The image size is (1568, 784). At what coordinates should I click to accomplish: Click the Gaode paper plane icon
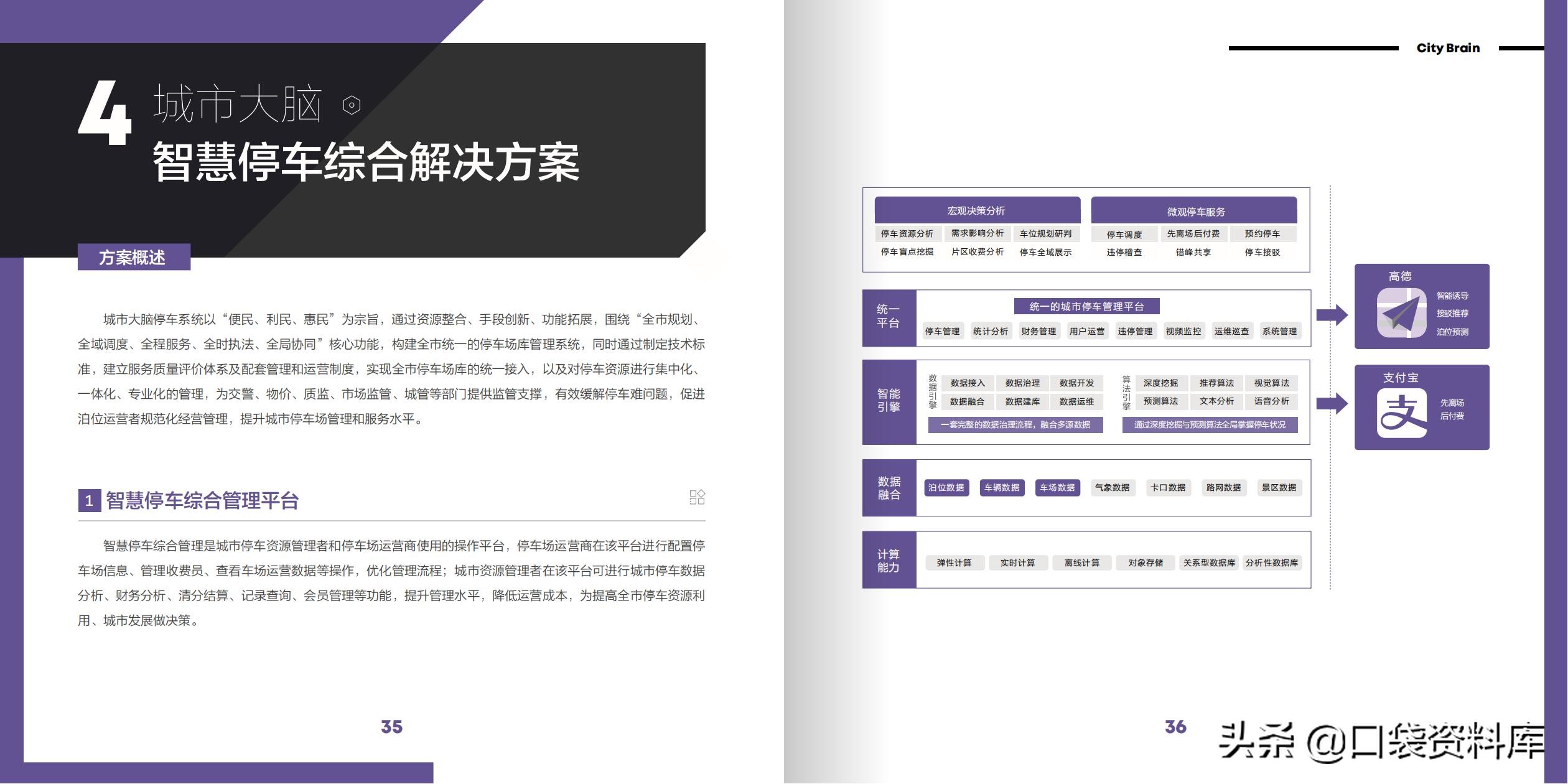[1401, 313]
